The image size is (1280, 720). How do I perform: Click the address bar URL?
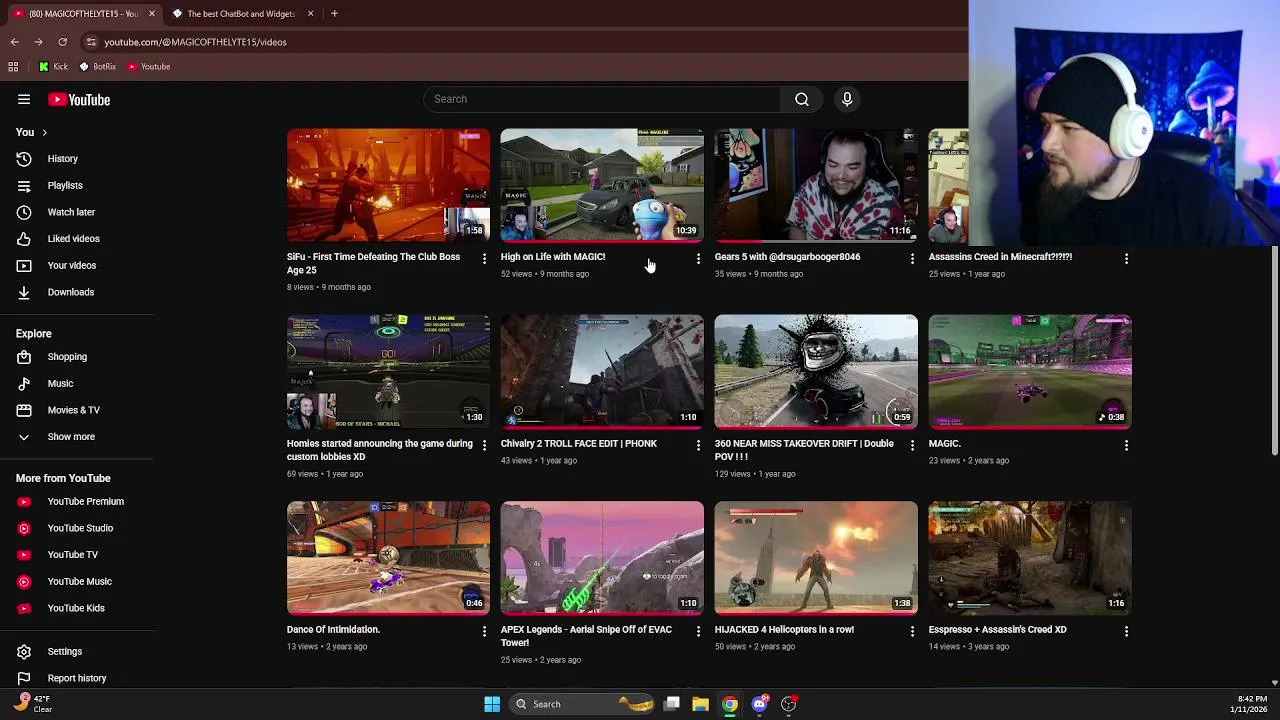click(195, 42)
